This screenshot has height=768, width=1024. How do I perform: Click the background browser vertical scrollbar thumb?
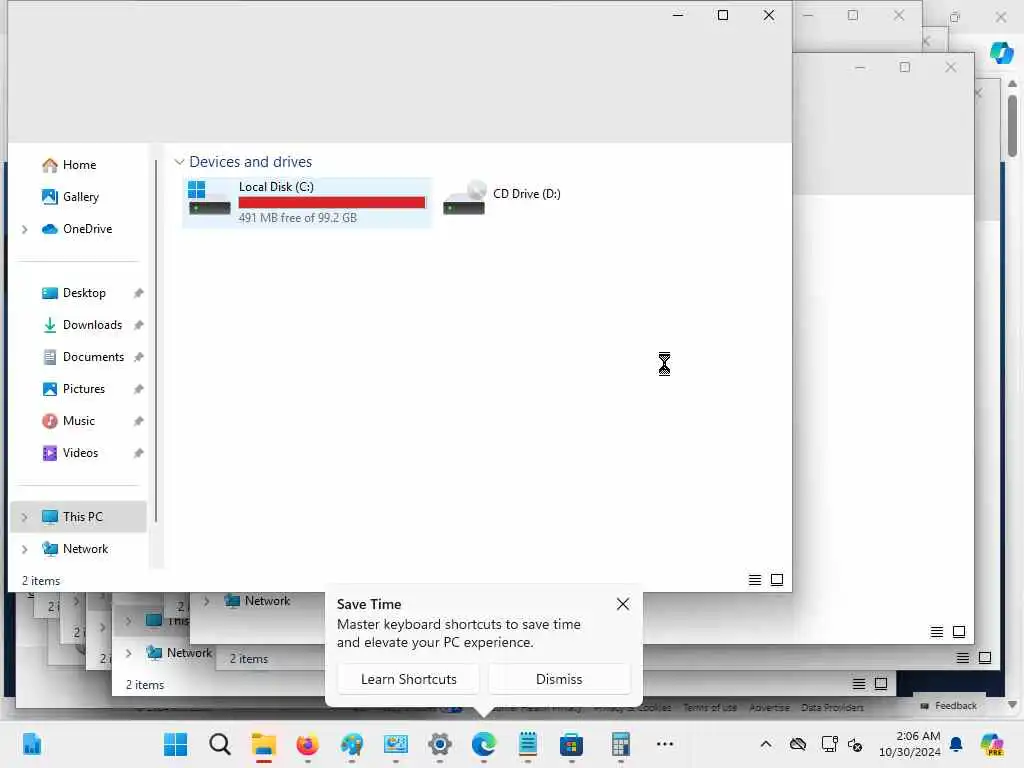pos(1012,125)
